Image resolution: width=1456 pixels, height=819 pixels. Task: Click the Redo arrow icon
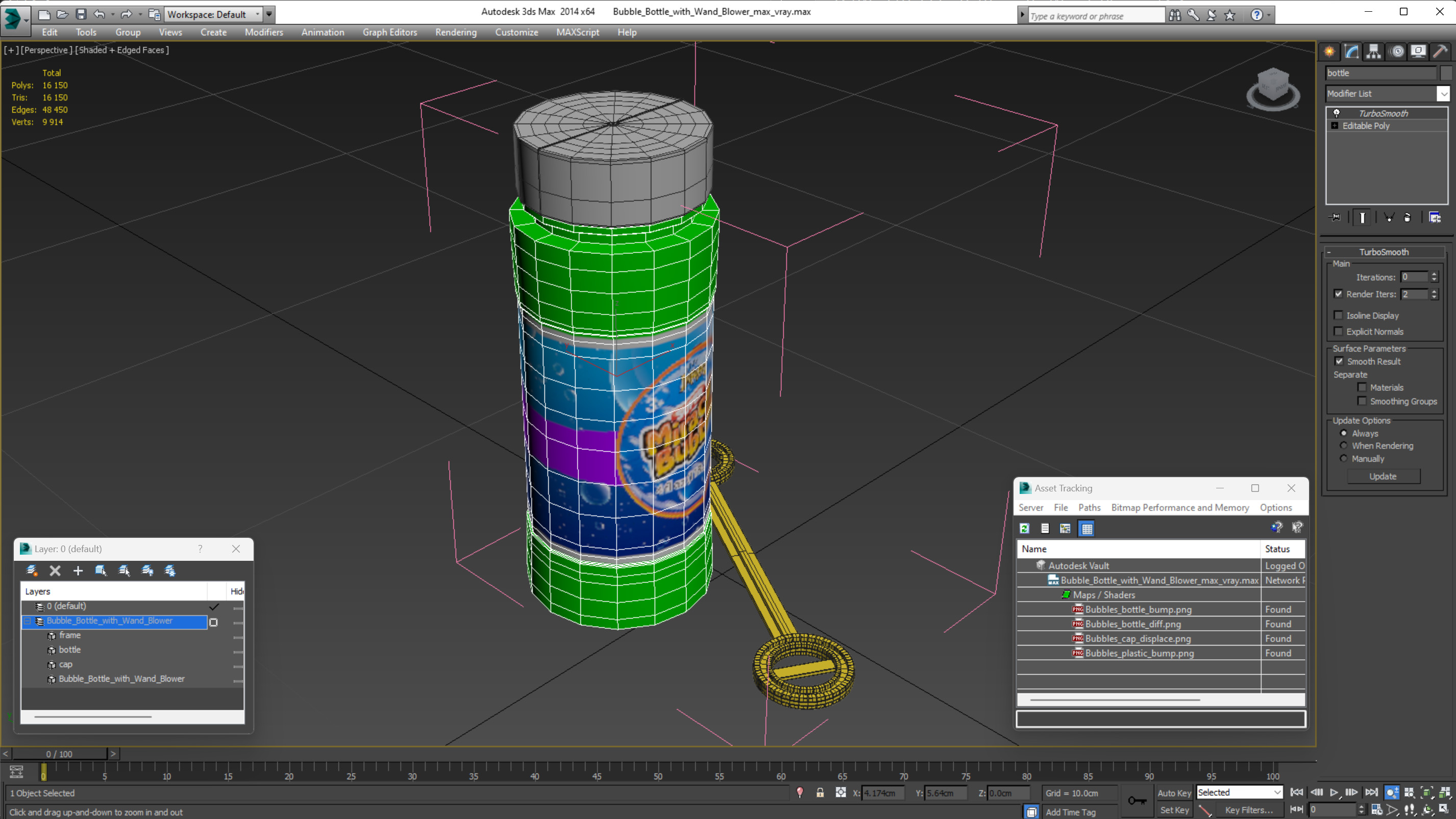(126, 14)
